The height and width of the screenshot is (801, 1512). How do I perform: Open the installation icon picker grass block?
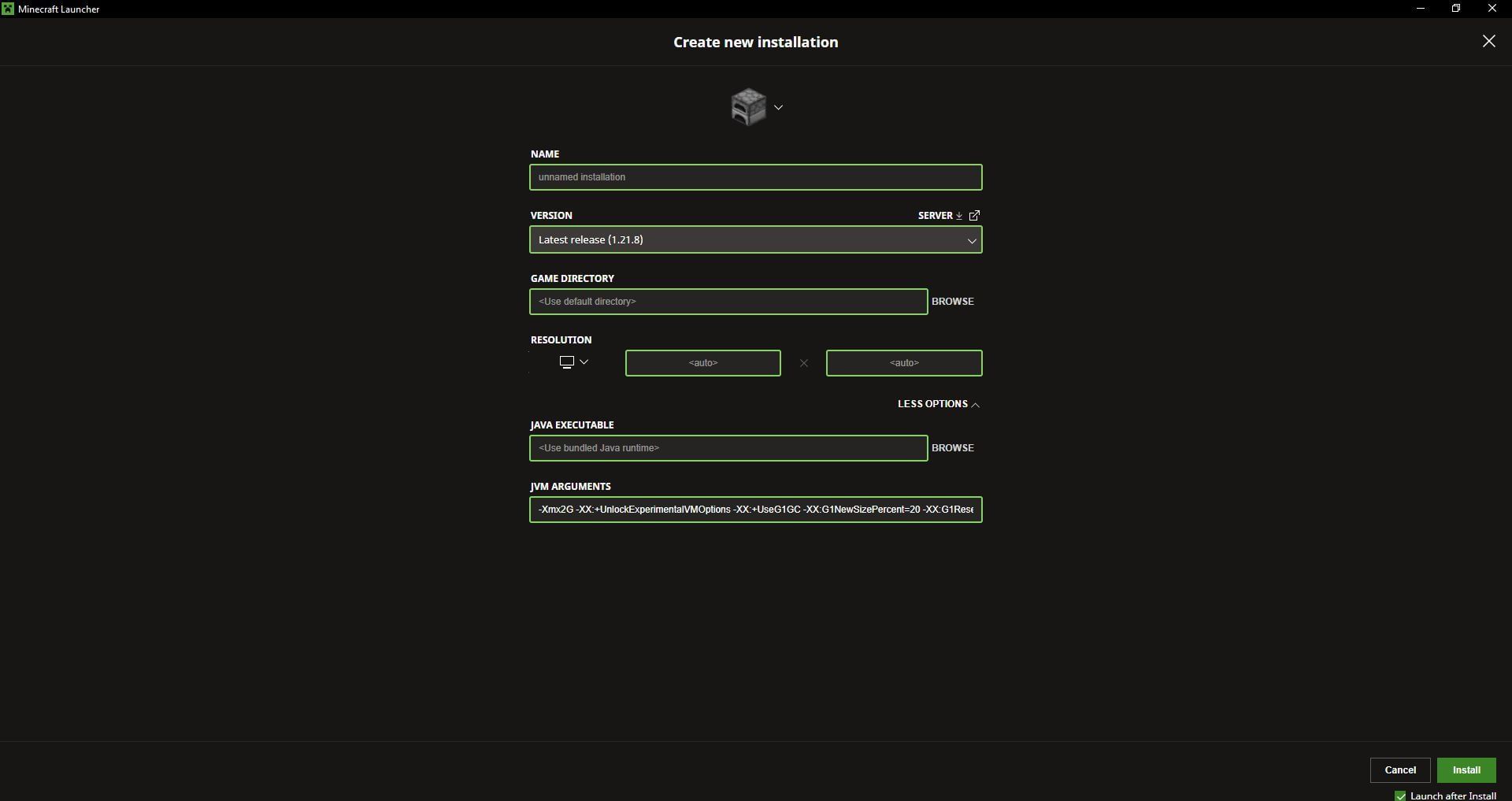coord(747,106)
